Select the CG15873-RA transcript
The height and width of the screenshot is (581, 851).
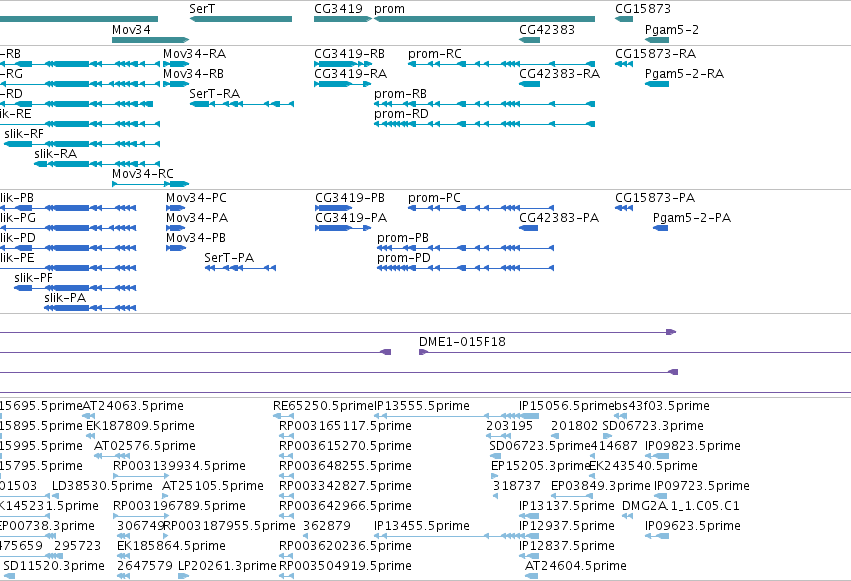(x=624, y=64)
